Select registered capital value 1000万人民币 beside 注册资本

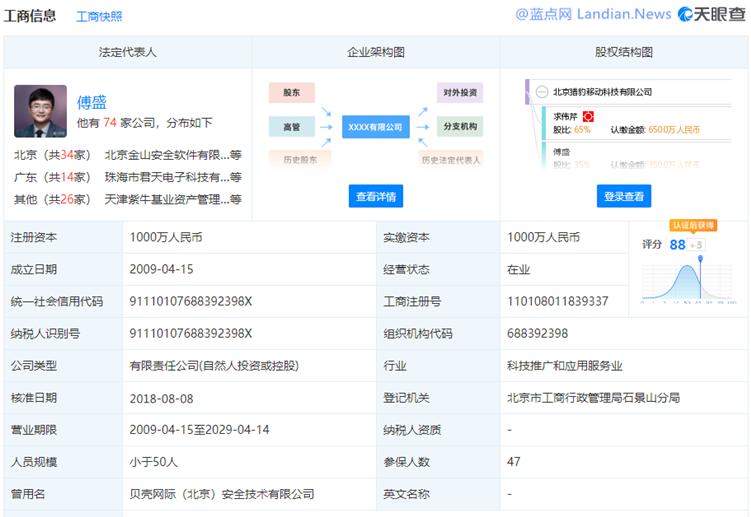coord(166,237)
